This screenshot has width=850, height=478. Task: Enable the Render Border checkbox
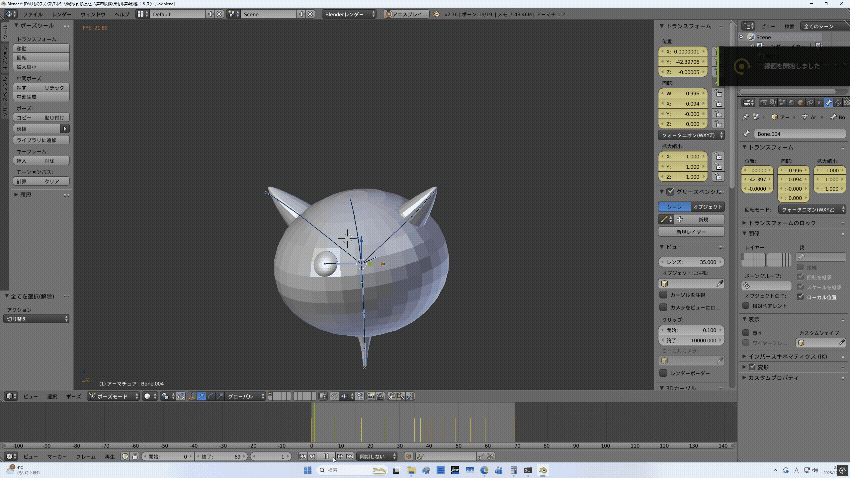pos(663,373)
